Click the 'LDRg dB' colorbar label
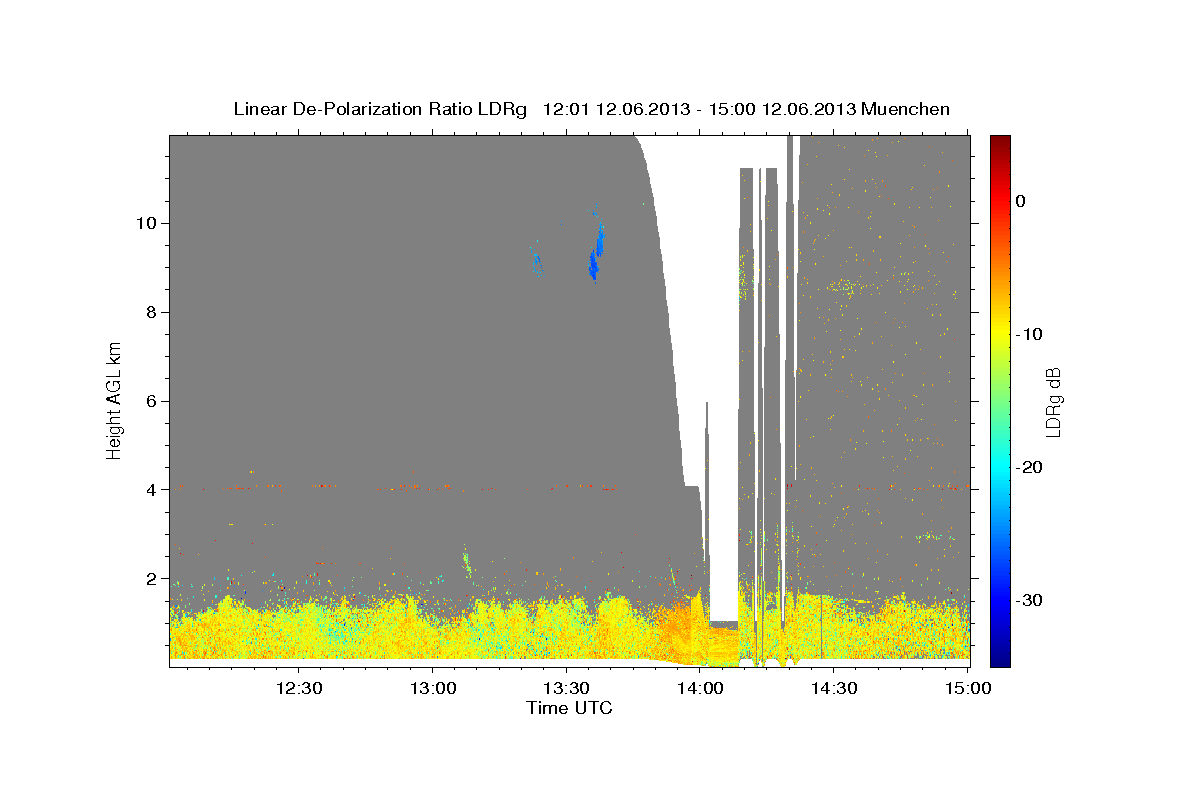The height and width of the screenshot is (800, 1200). pos(1052,402)
